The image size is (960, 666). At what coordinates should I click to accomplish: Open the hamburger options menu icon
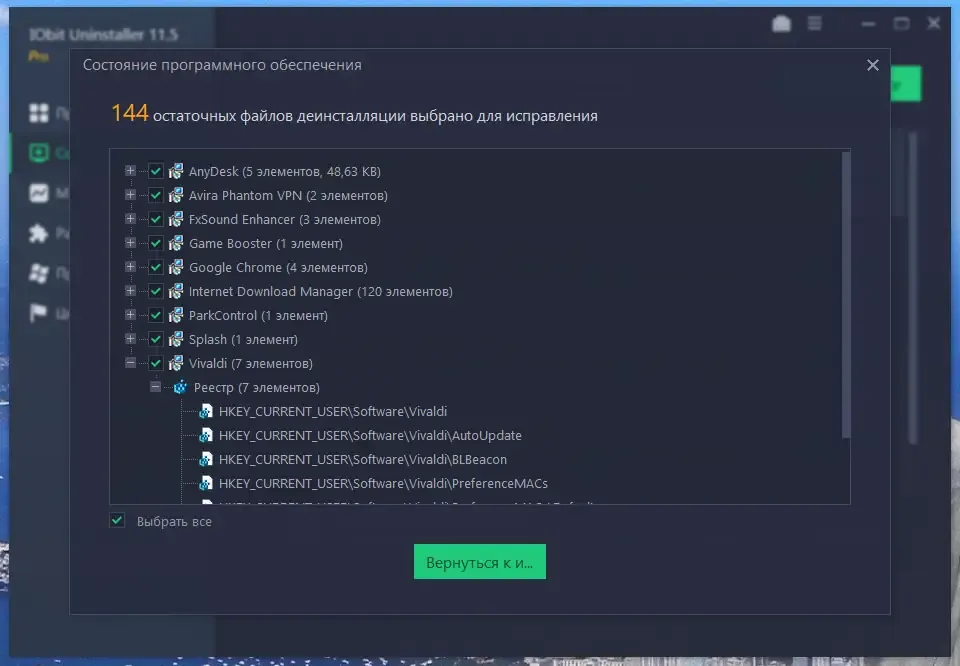(815, 23)
